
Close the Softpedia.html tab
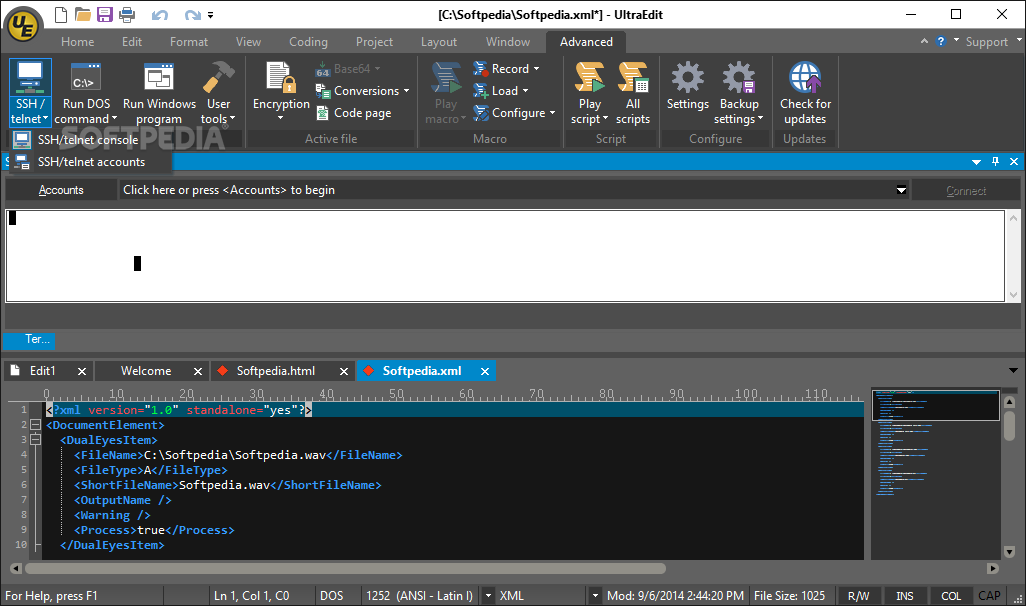tap(344, 372)
